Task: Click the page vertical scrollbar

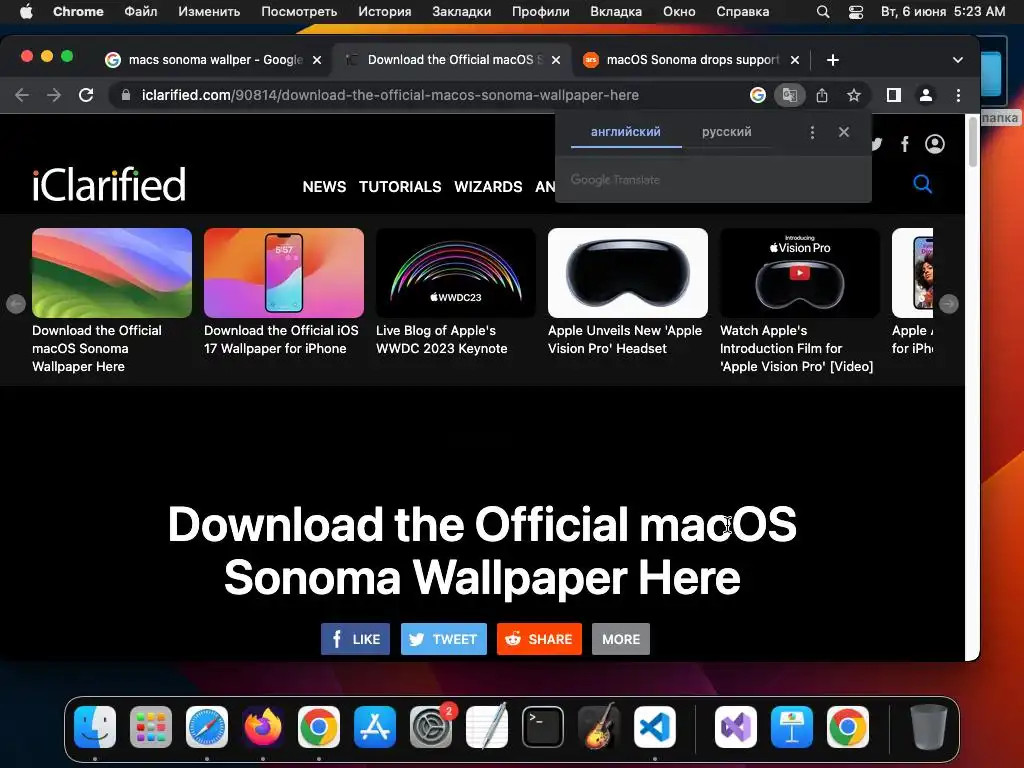Action: tap(972, 142)
